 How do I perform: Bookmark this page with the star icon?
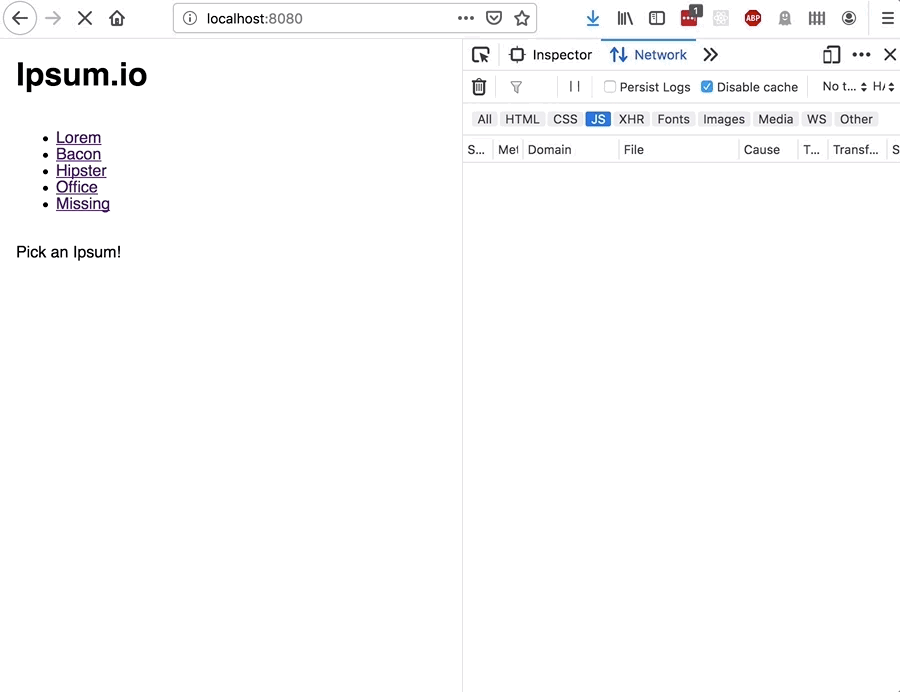(522, 18)
